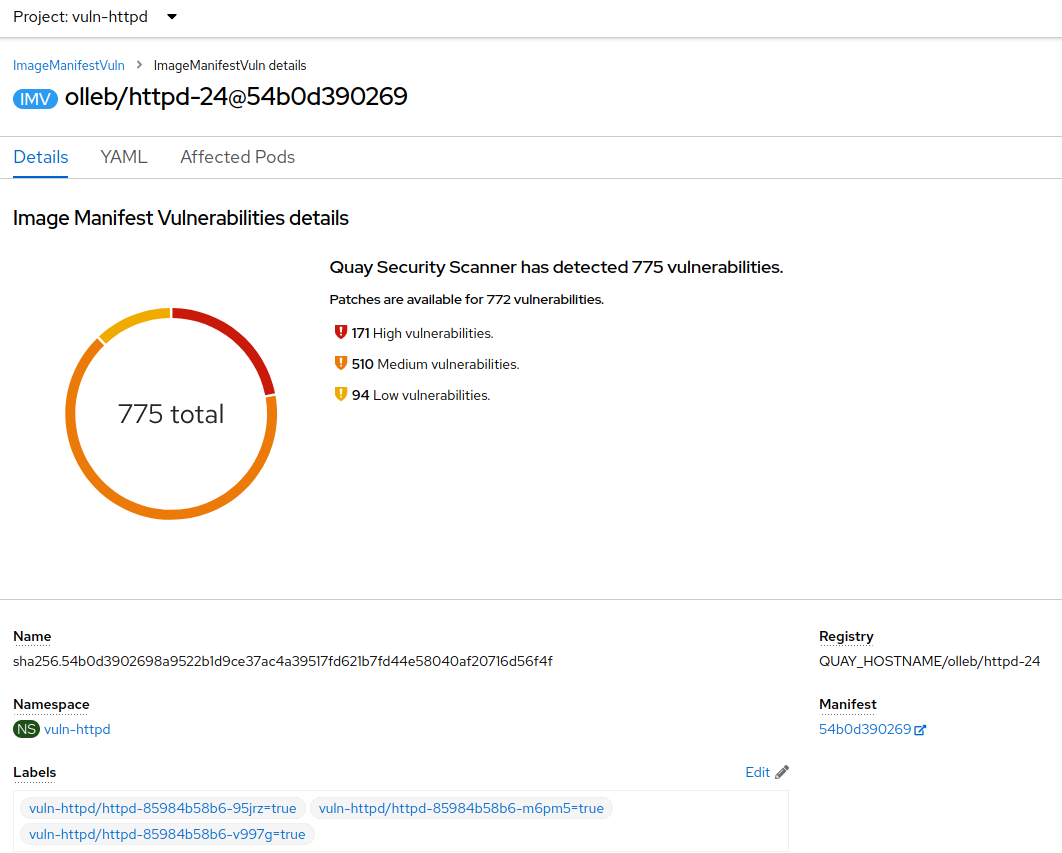Viewport: 1062px width, 853px height.
Task: Click the ImageManifestVuln breadcrumb link
Action: pyautogui.click(x=68, y=65)
